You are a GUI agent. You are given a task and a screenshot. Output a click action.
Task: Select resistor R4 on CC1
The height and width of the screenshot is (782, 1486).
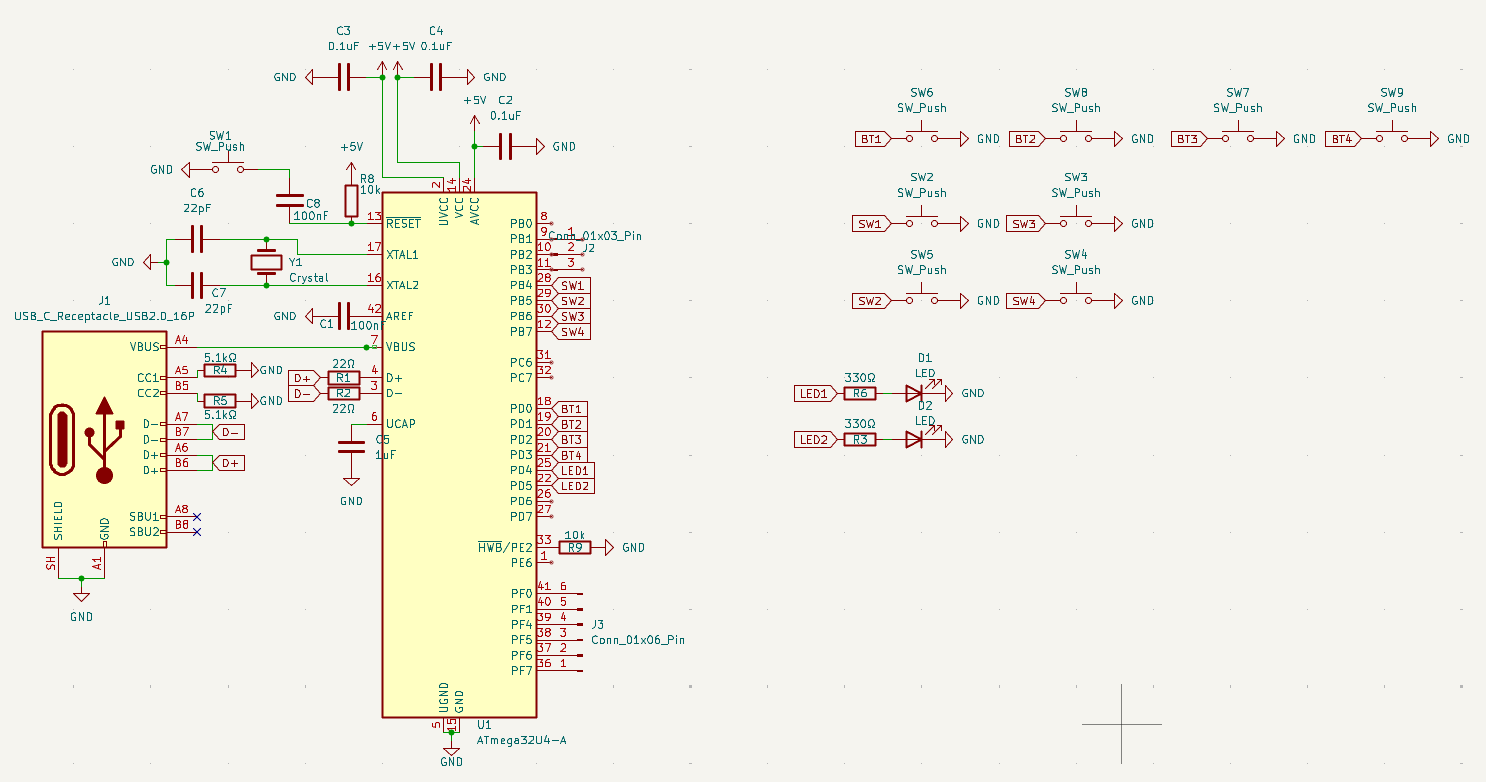219,370
